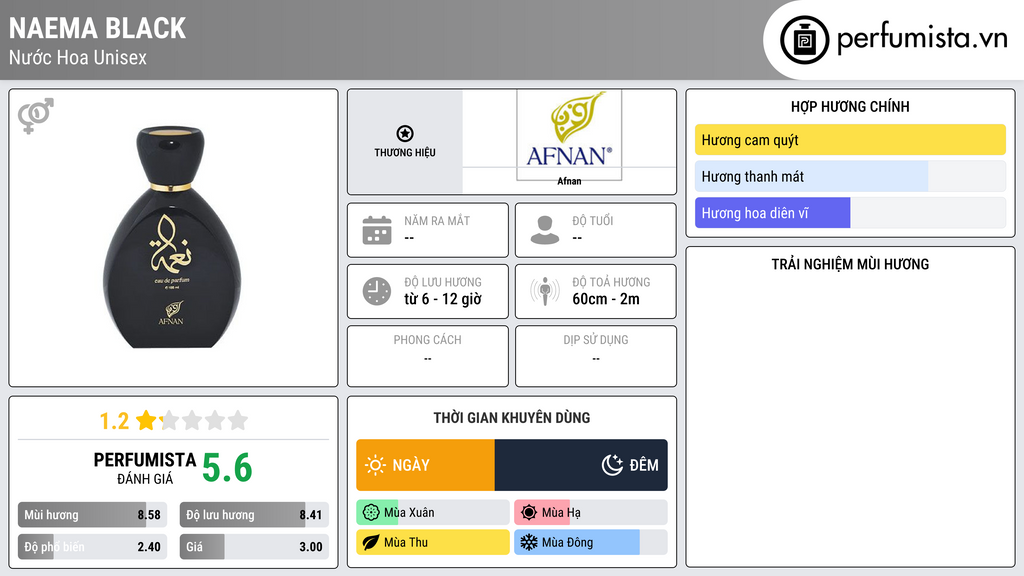Click the person icon for Độ Tuổi

(x=544, y=230)
